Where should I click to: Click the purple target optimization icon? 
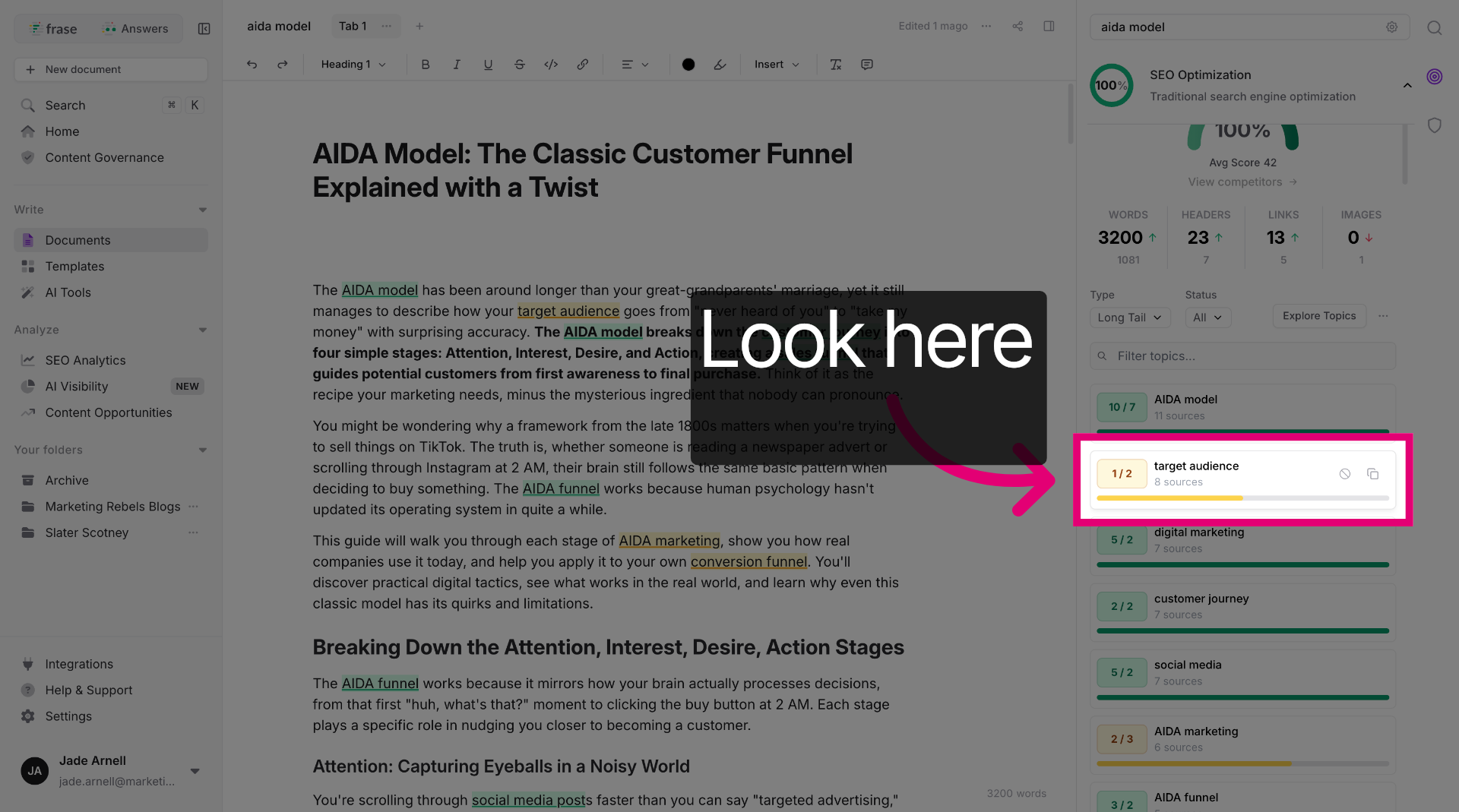[x=1435, y=76]
